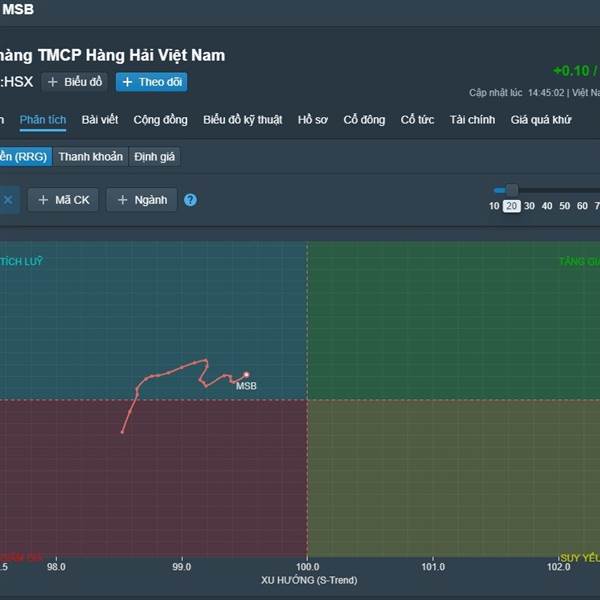Click the MSB trail start point
The width and height of the screenshot is (600, 600).
point(122,432)
